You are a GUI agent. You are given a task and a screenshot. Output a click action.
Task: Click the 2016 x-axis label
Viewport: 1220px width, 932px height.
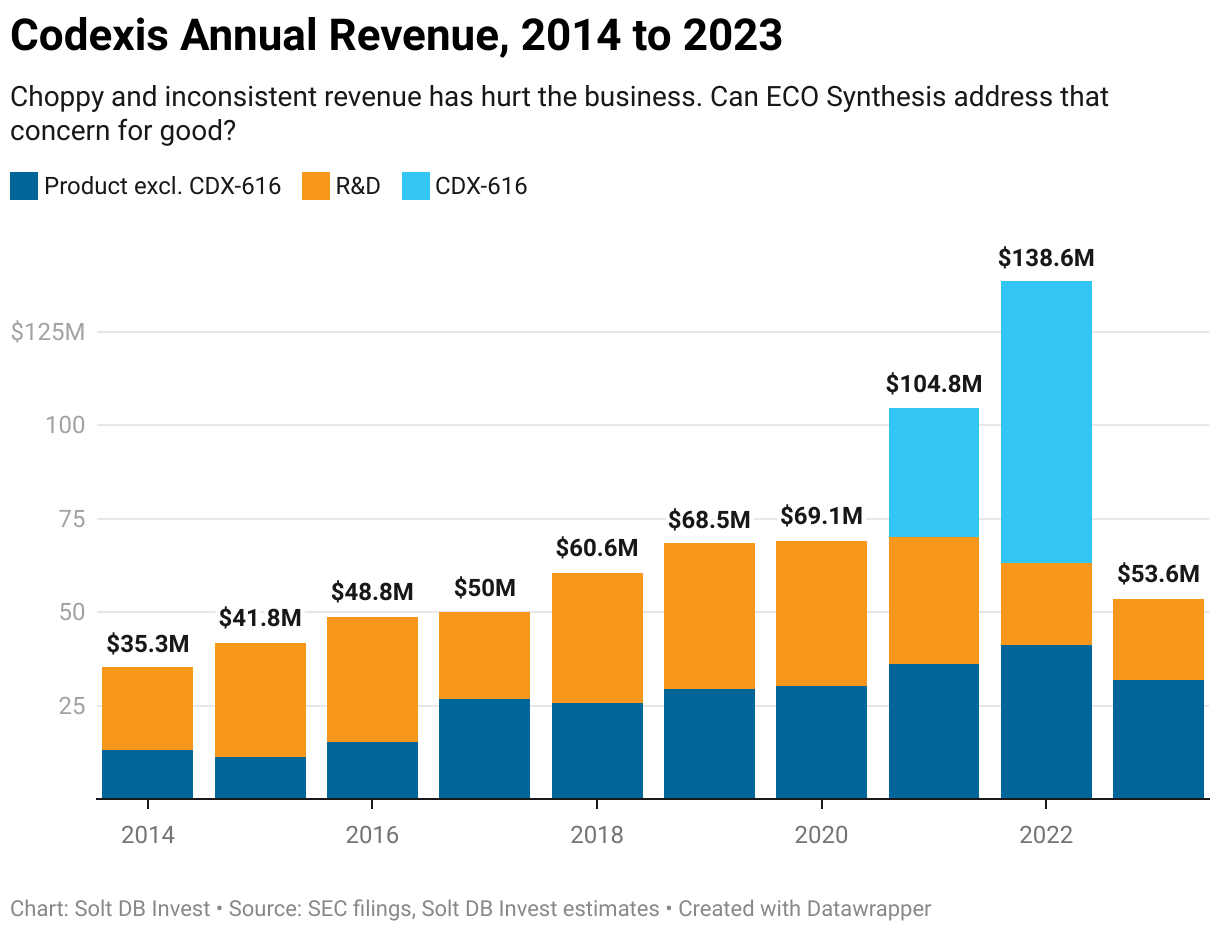[372, 835]
